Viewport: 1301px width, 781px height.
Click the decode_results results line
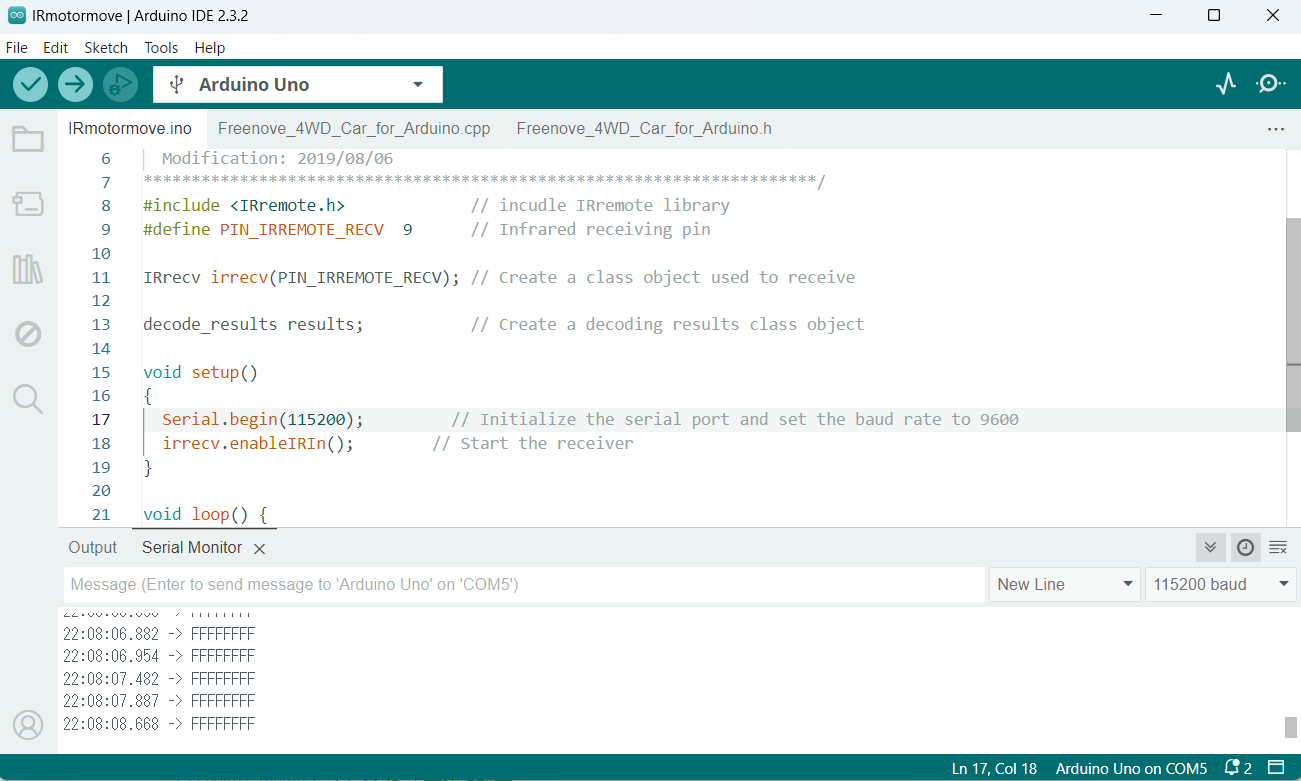[x=254, y=325]
